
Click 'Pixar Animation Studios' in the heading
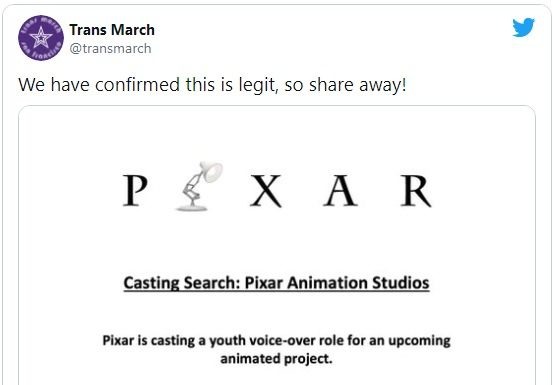pos(337,283)
